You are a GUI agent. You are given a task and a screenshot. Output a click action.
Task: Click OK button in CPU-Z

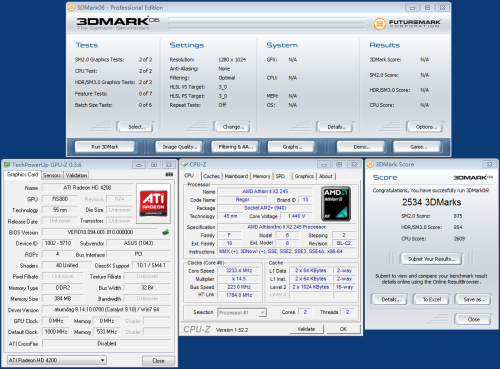343,329
